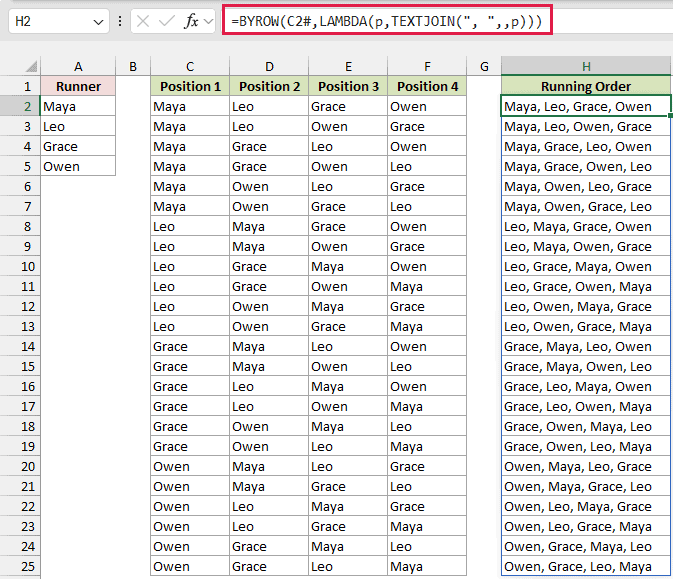Viewport: 673px width, 579px height.
Task: Click cell 'Grace, Leo, Owen, Maya'
Action: [586, 406]
